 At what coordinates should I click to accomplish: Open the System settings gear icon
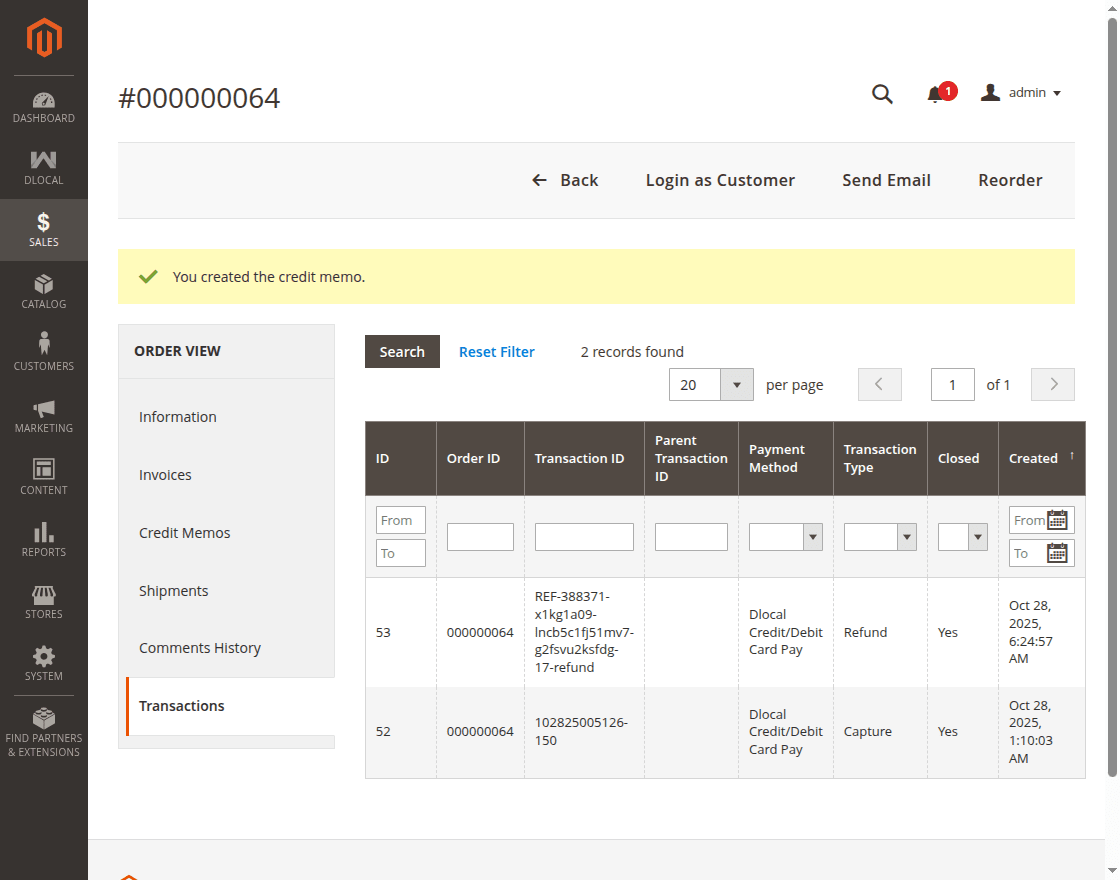pyautogui.click(x=44, y=663)
